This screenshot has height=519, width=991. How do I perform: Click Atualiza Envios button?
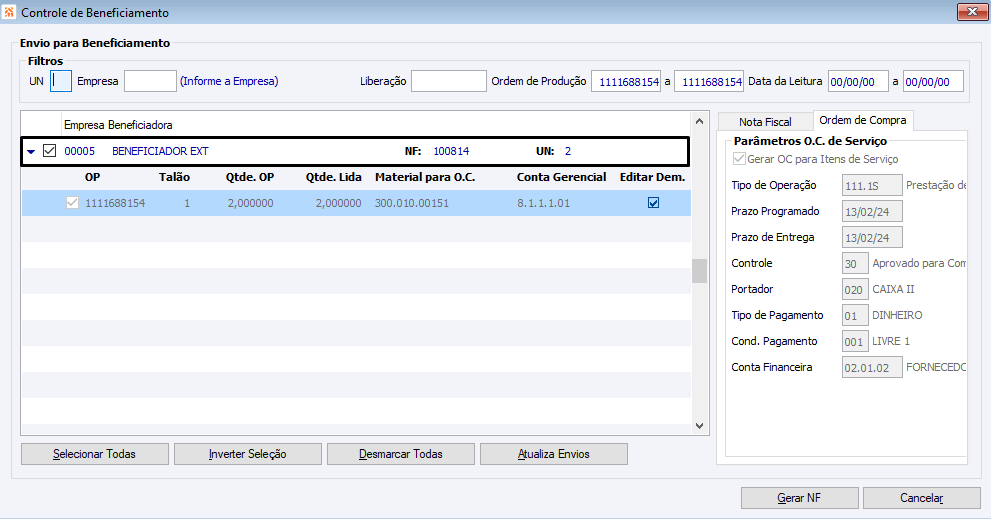[x=554, y=454]
